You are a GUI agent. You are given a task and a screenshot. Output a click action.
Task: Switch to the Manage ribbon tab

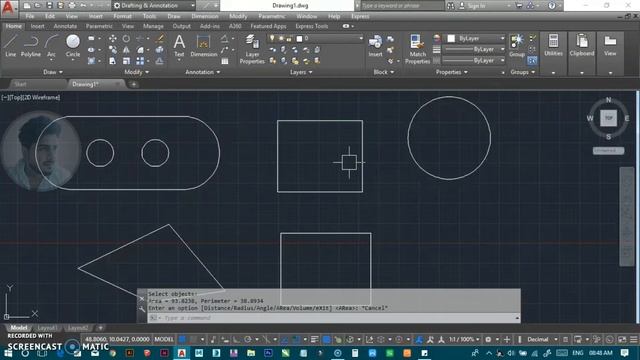pyautogui.click(x=153, y=26)
